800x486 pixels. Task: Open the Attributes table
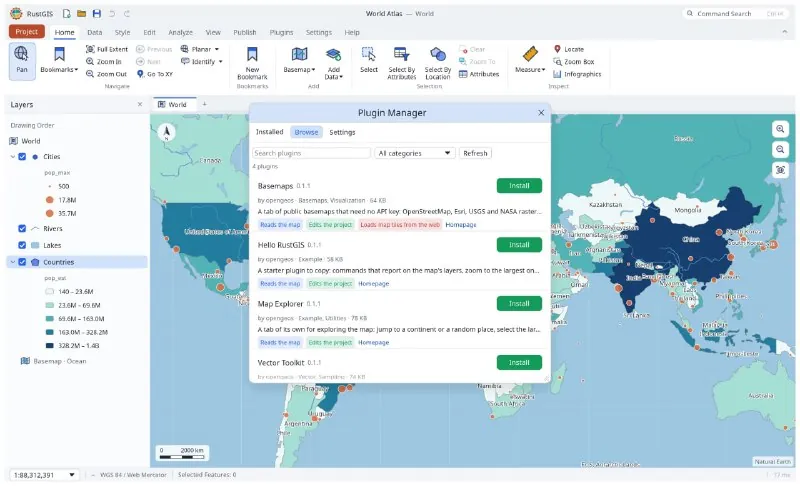point(479,74)
